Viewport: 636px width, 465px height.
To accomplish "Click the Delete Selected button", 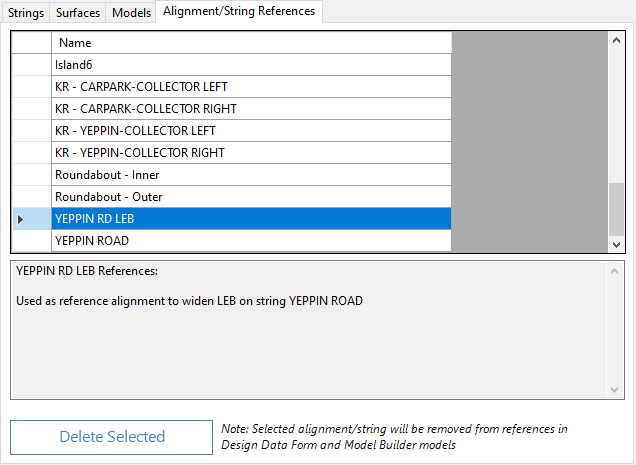I will coord(111,437).
